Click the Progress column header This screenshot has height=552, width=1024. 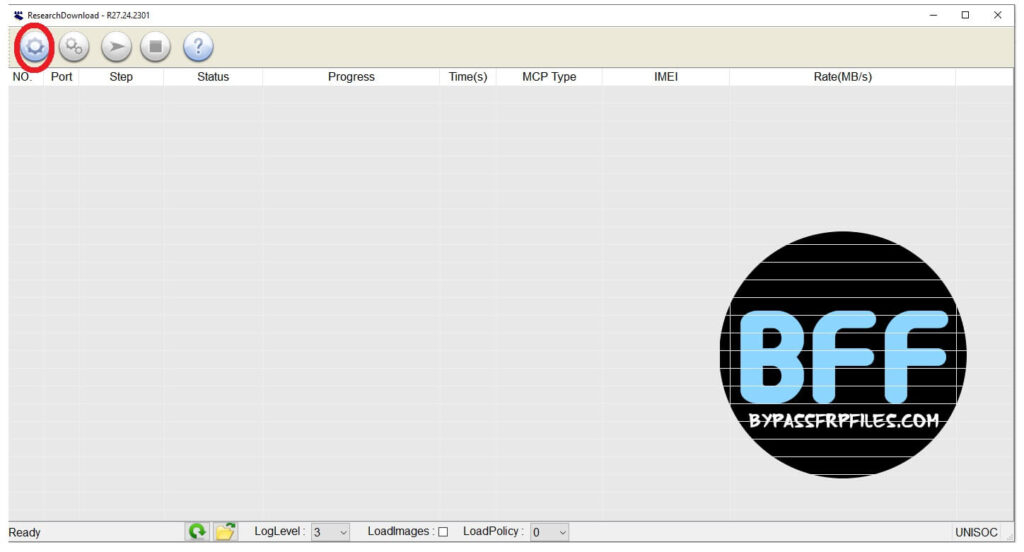[351, 76]
